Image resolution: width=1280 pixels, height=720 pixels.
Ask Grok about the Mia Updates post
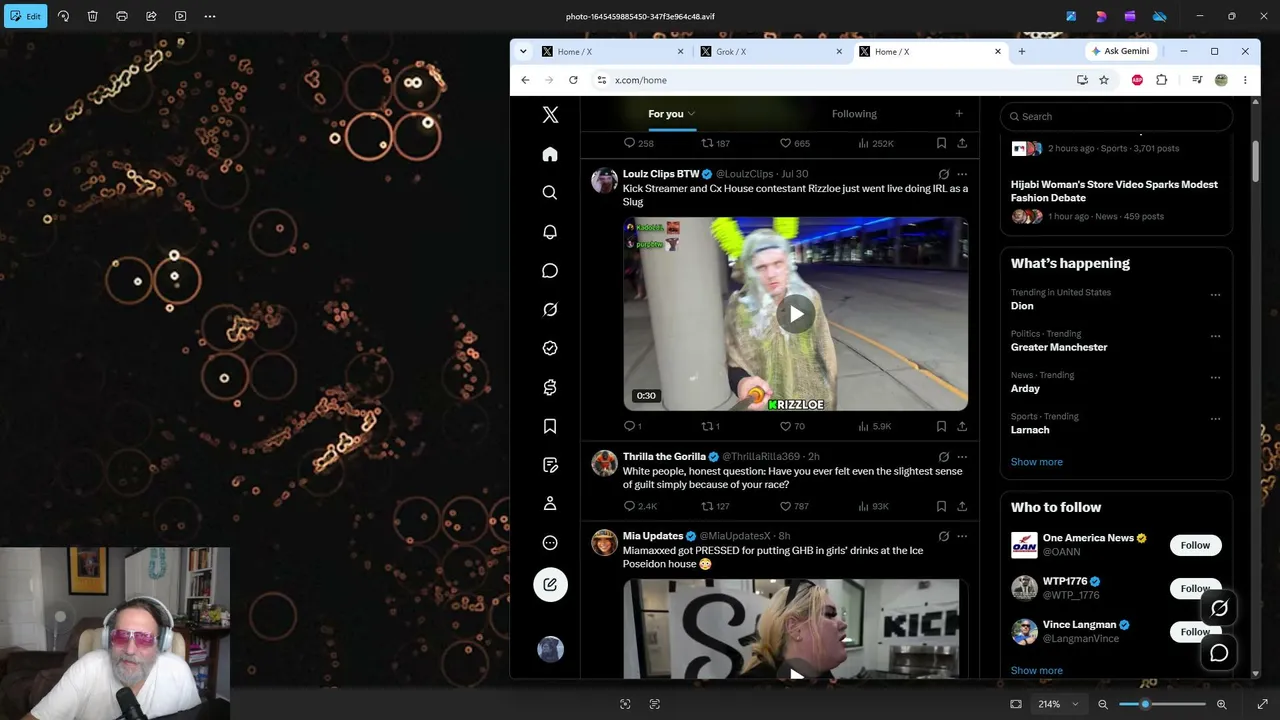(x=943, y=536)
